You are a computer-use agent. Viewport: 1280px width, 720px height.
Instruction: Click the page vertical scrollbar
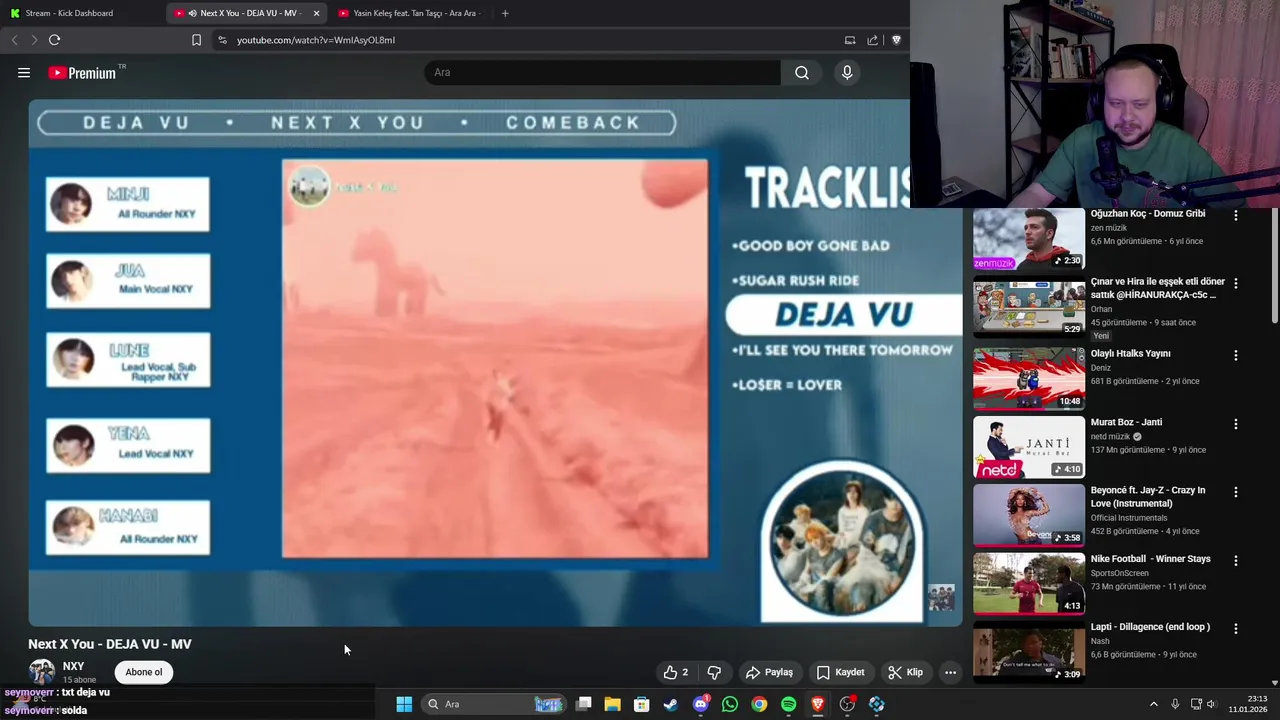[x=1274, y=265]
